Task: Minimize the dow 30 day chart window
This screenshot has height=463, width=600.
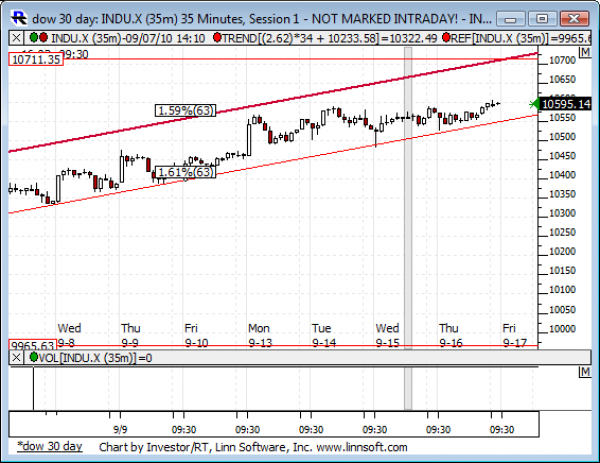Action: [511, 18]
